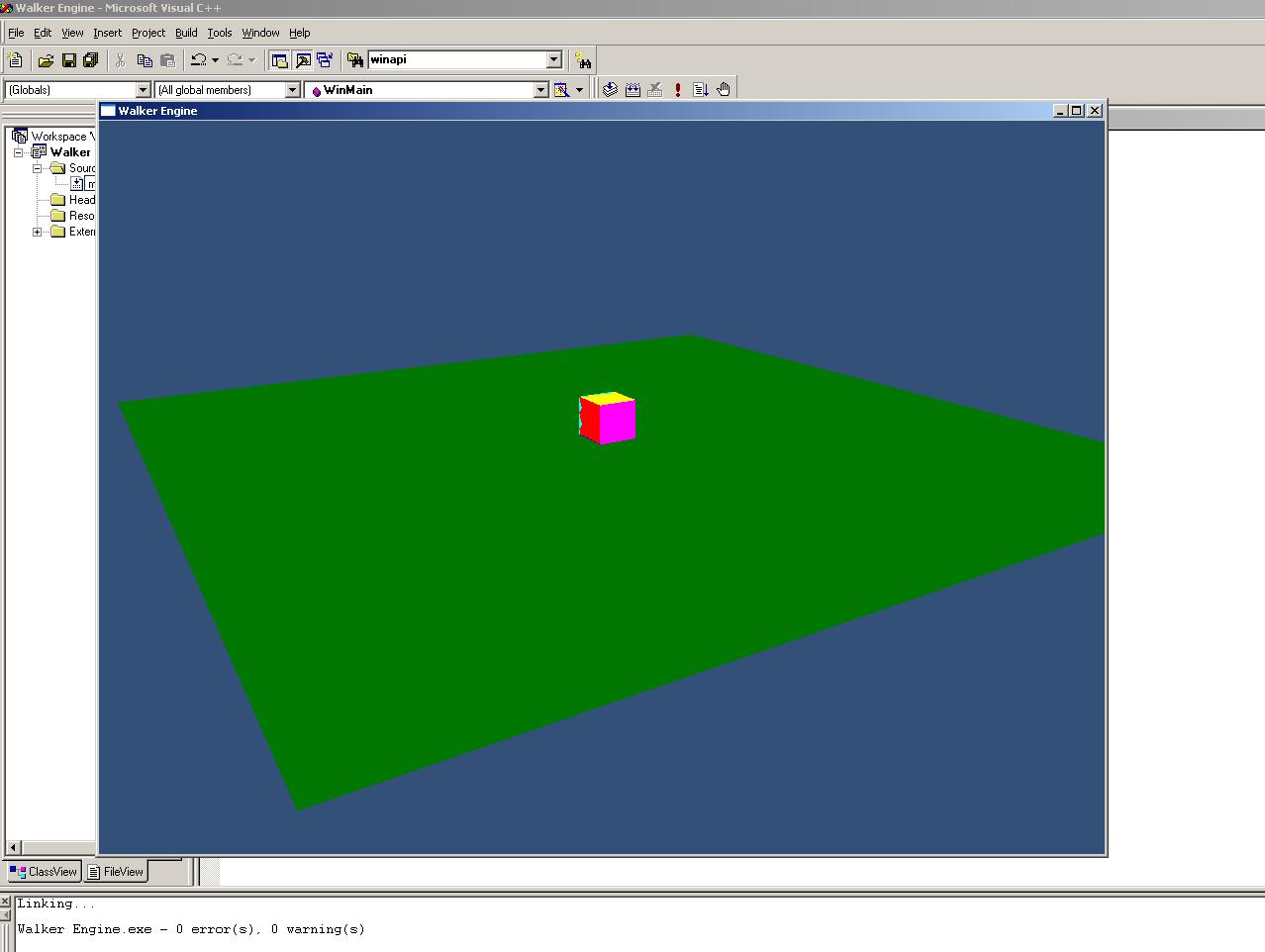
Task: Click the WizardBar actions wand icon
Action: [x=561, y=90]
